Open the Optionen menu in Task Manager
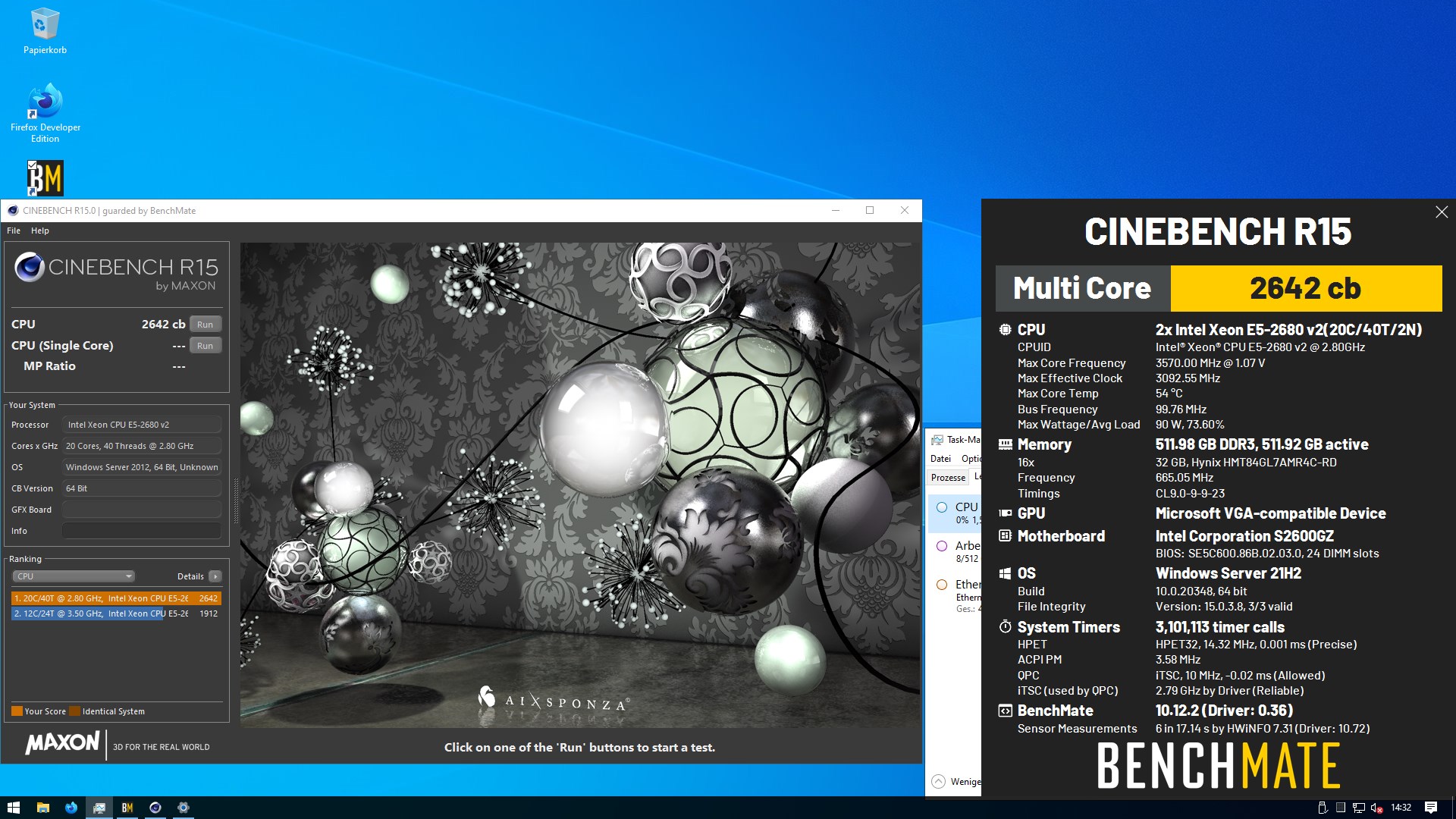 (x=971, y=459)
